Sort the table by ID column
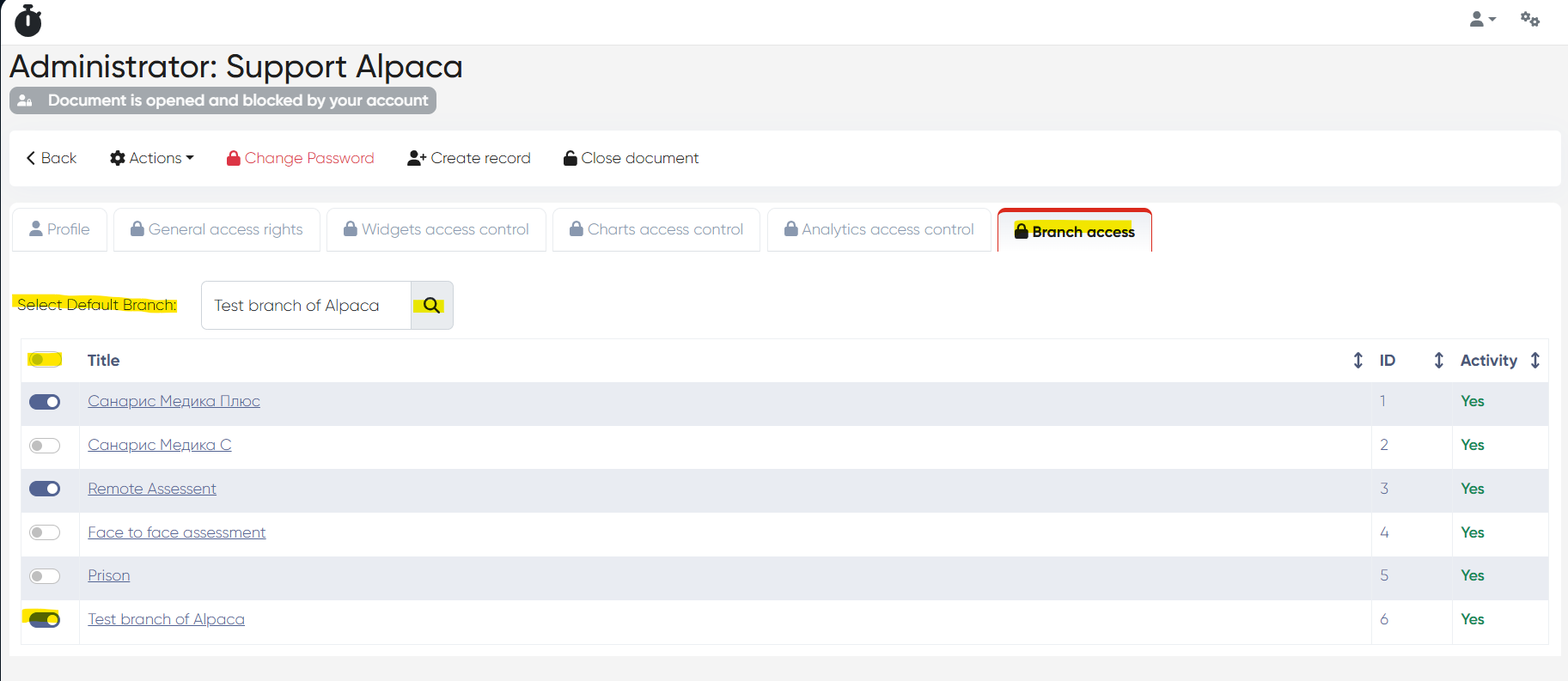The image size is (1568, 681). [x=1438, y=361]
